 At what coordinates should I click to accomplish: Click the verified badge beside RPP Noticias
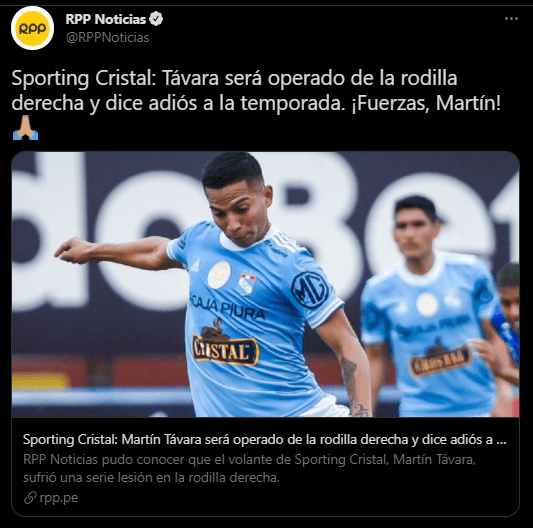156,19
